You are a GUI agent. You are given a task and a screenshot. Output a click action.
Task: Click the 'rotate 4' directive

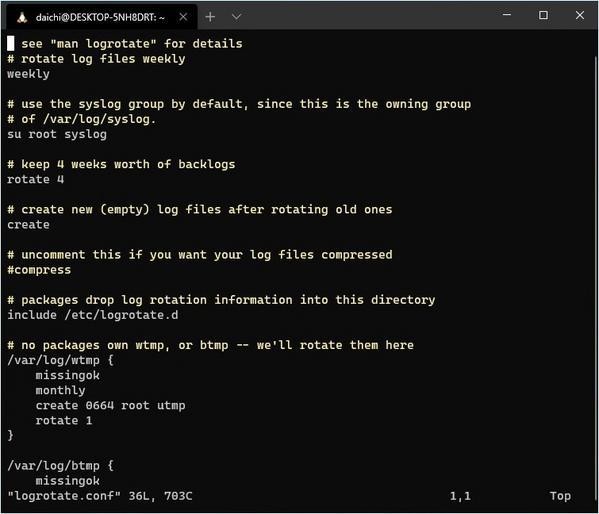coord(36,179)
